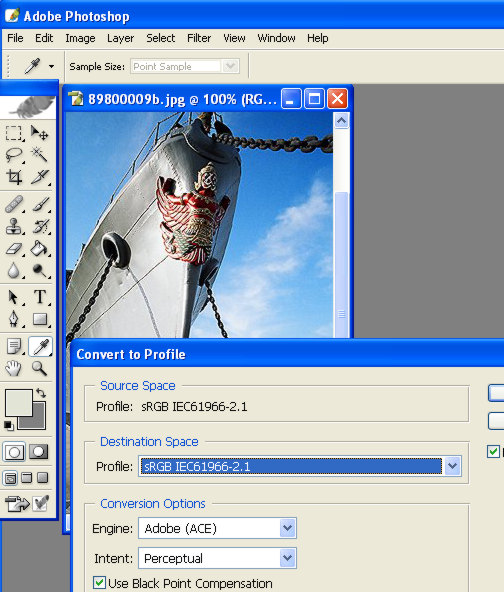The height and width of the screenshot is (592, 504).
Task: Select the Magic Wand tool
Action: (39, 155)
